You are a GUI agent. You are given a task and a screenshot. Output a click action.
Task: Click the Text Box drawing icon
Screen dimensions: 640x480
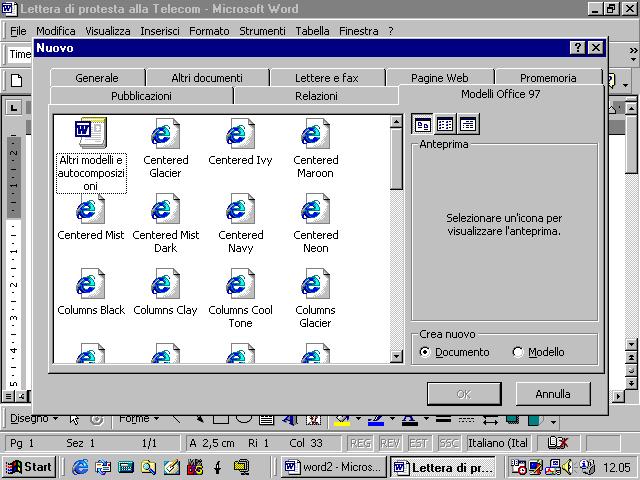[267, 420]
